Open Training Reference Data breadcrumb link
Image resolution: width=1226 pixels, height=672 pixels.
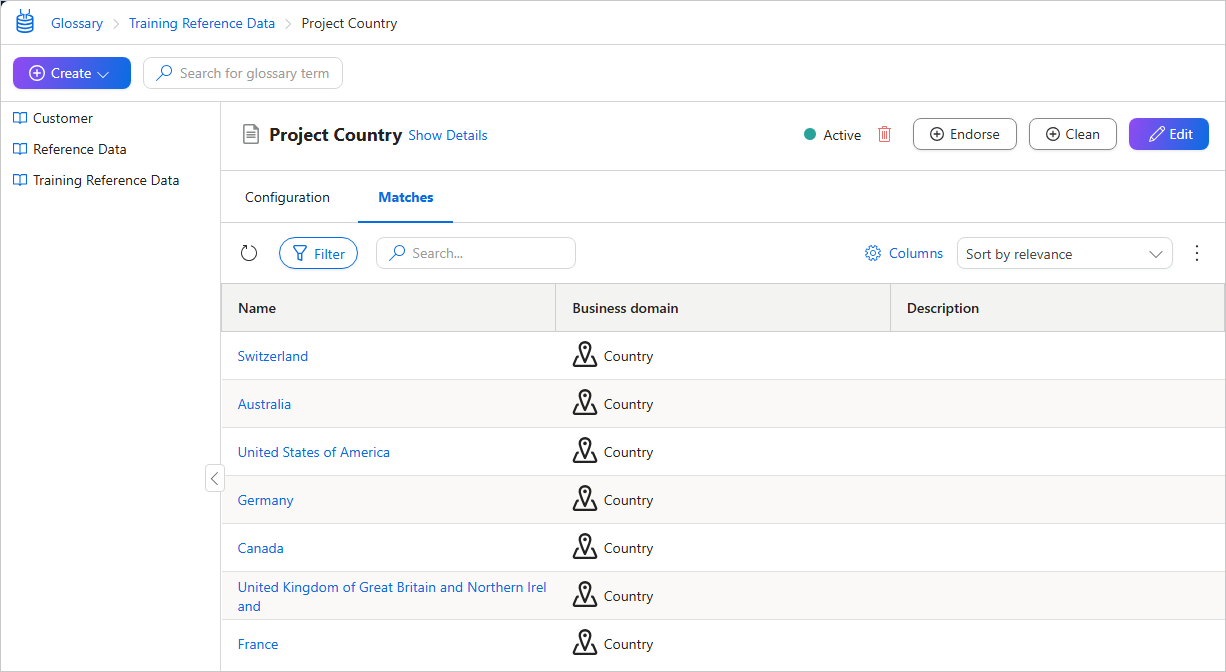coord(202,23)
